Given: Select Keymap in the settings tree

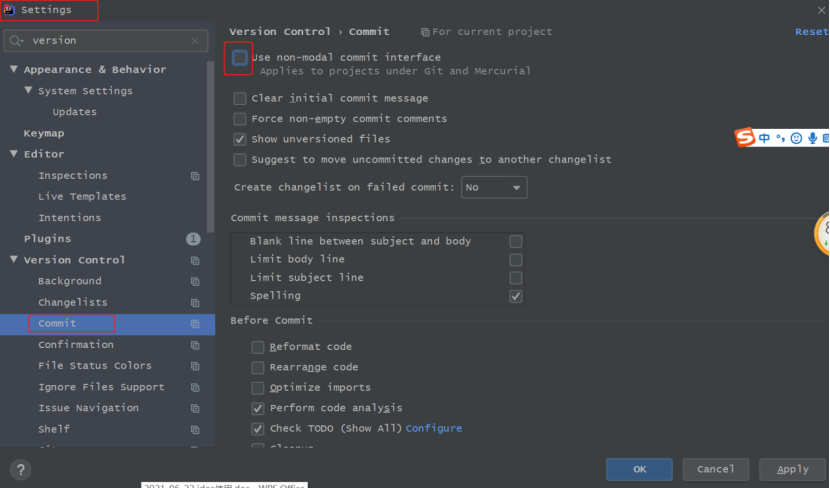Looking at the screenshot, I should (44, 133).
